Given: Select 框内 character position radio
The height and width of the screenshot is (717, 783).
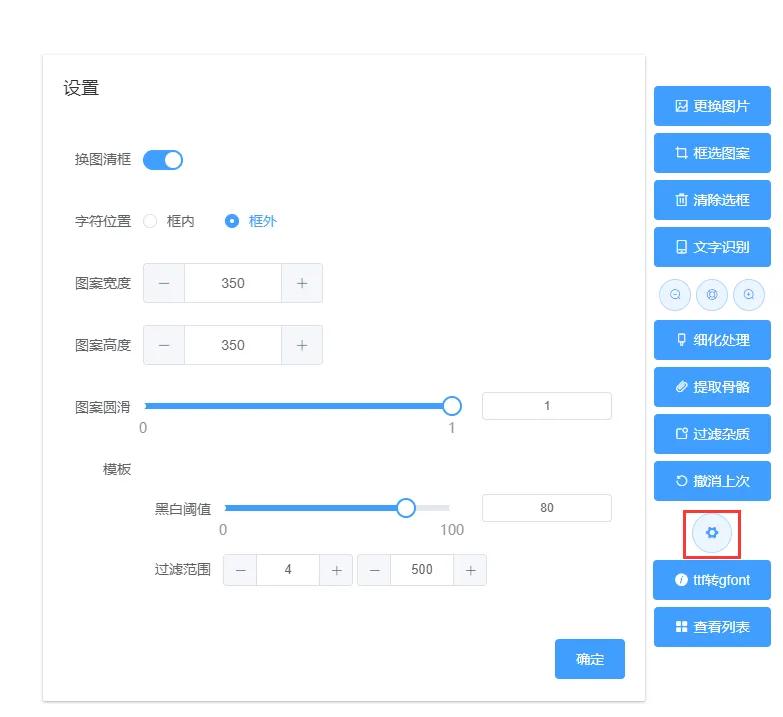Looking at the screenshot, I should point(151,221).
